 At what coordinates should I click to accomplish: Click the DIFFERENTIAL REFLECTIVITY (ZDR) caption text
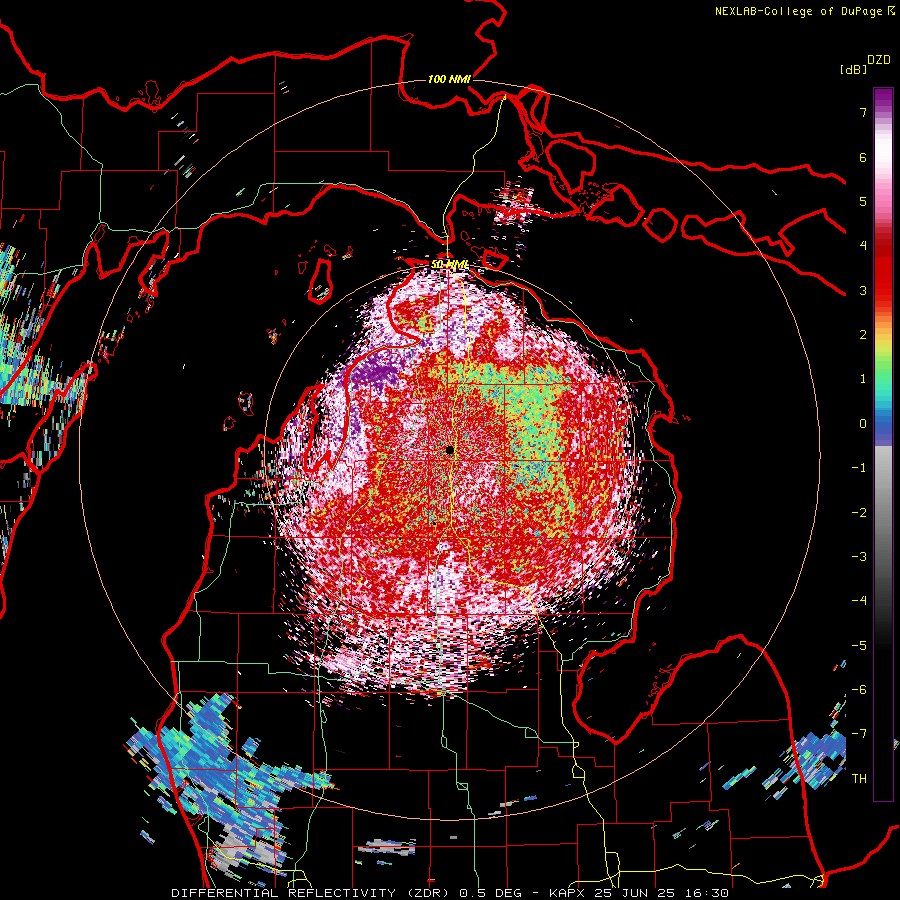(309, 893)
